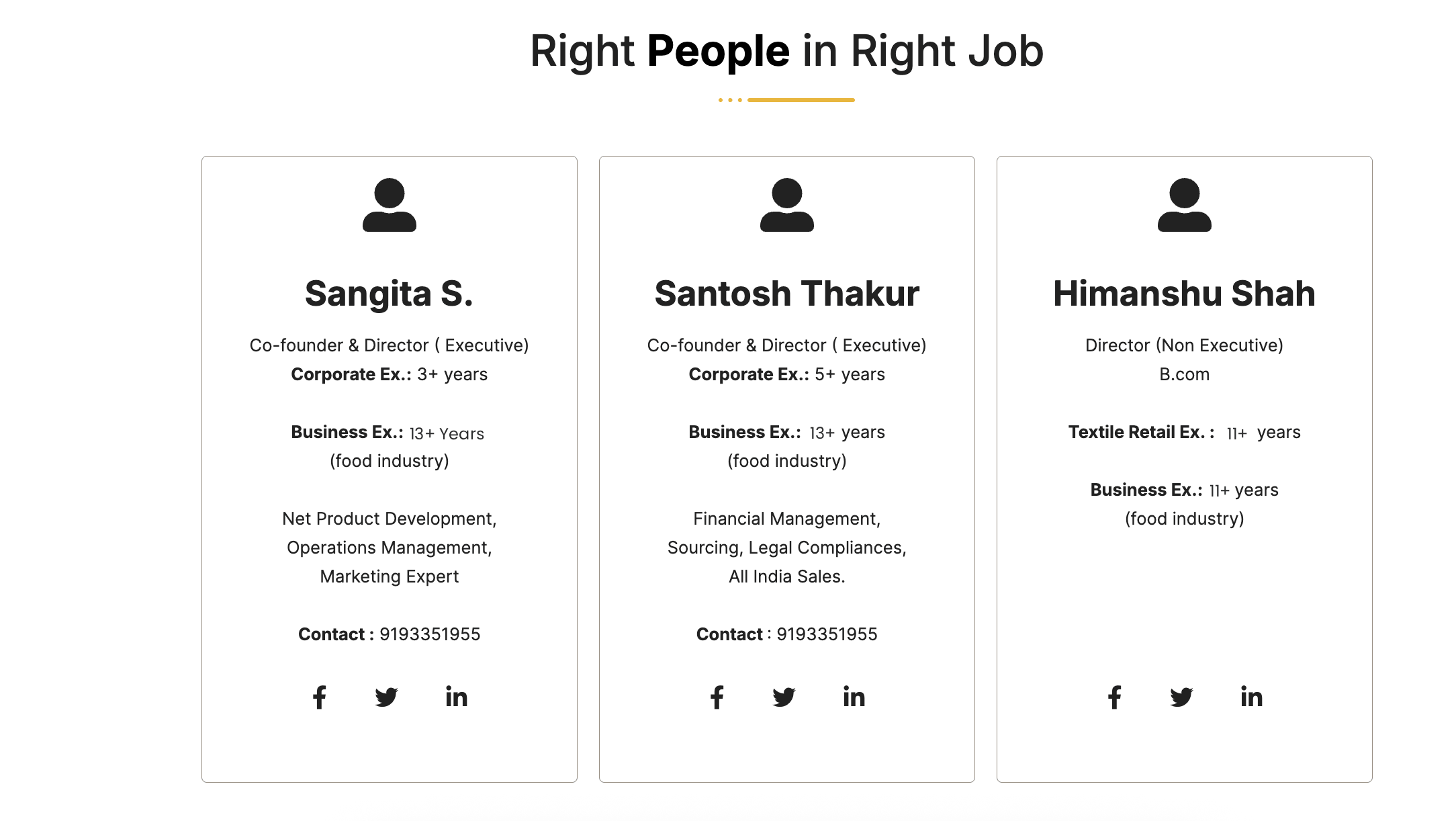
Task: Visit Santosh Thakur's LinkedIn icon
Action: [x=854, y=697]
